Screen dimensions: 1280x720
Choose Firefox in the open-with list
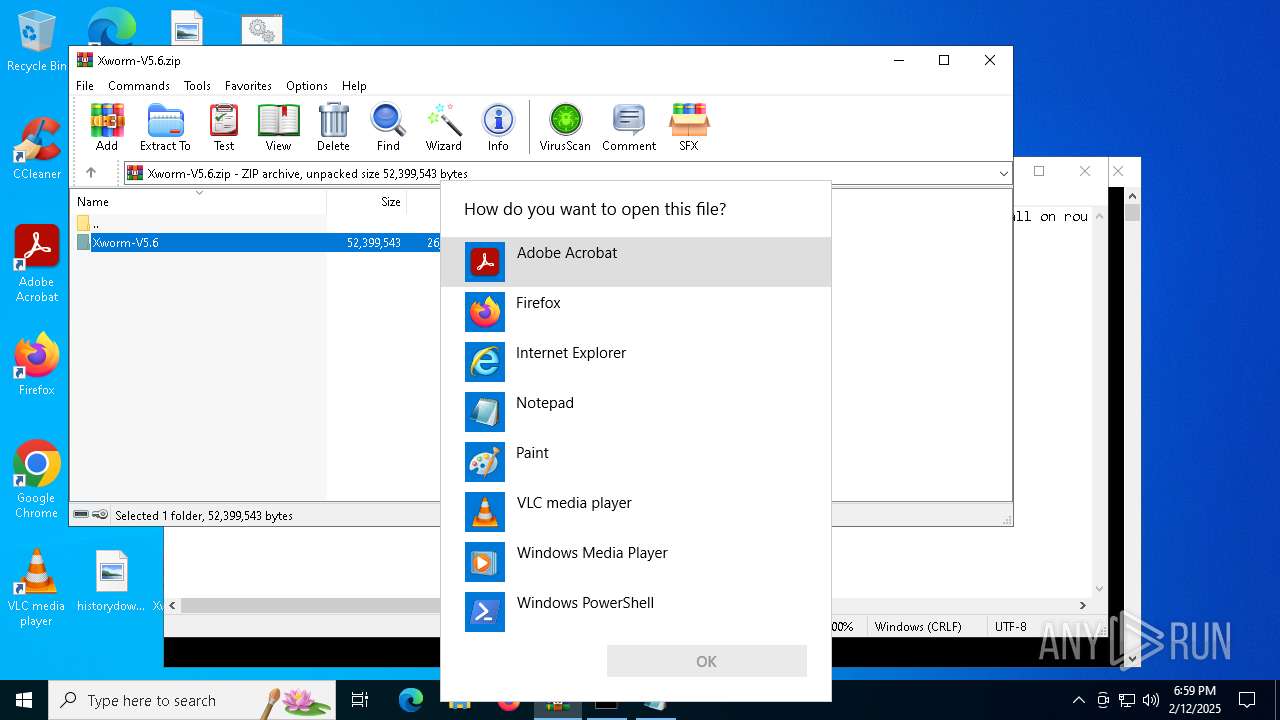pos(636,312)
